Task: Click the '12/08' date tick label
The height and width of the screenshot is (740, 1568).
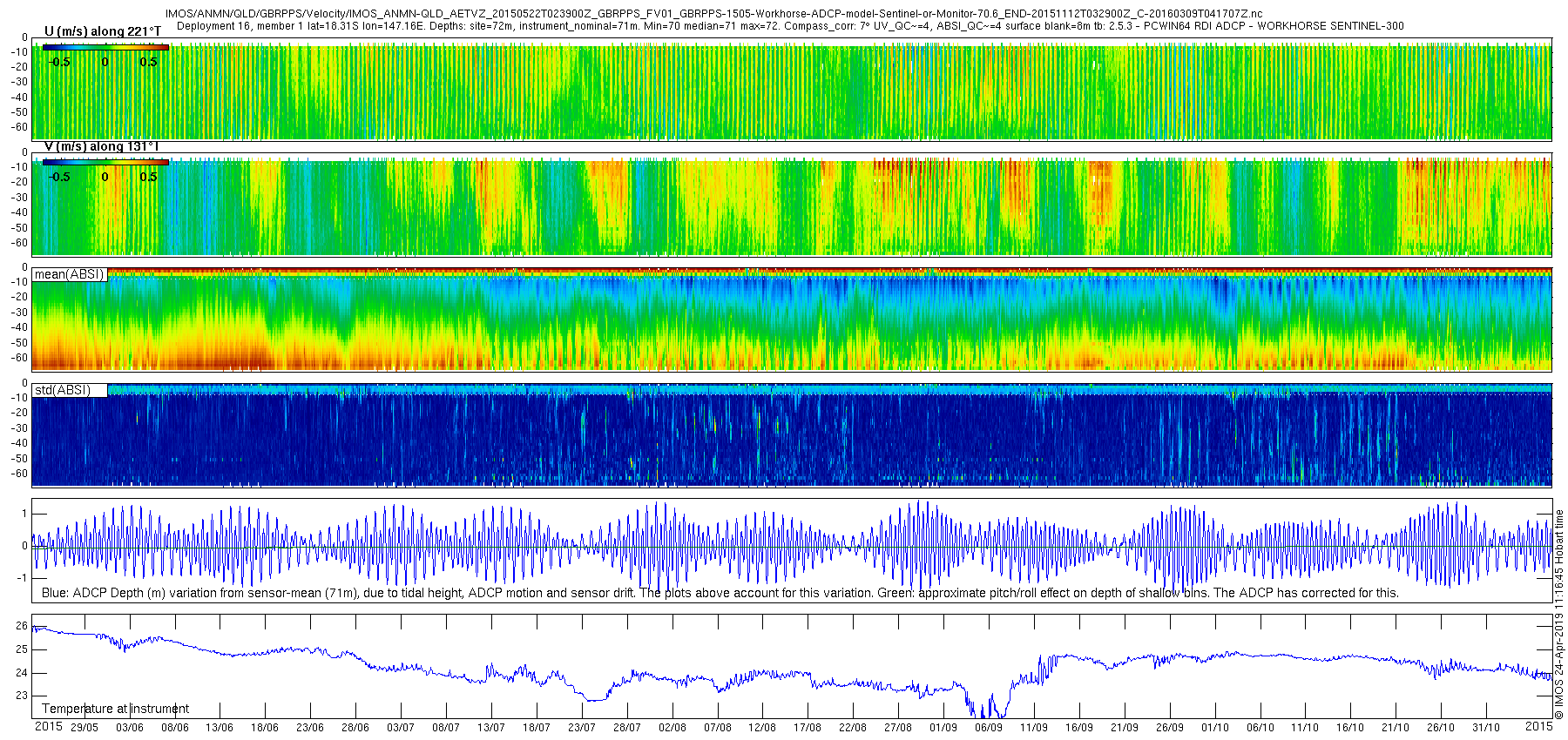Action: point(762,728)
